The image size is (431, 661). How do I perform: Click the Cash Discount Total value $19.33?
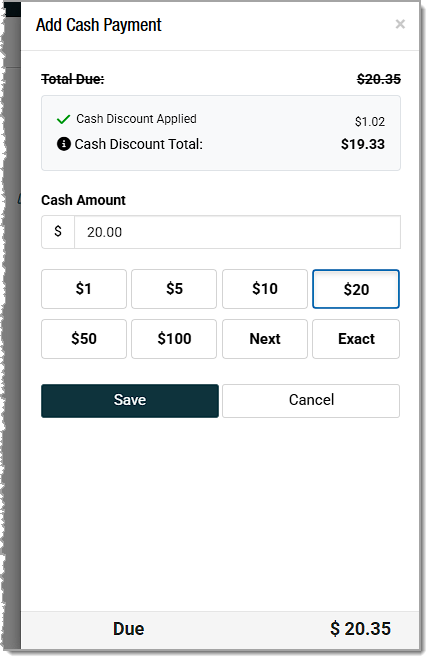pyautogui.click(x=363, y=144)
